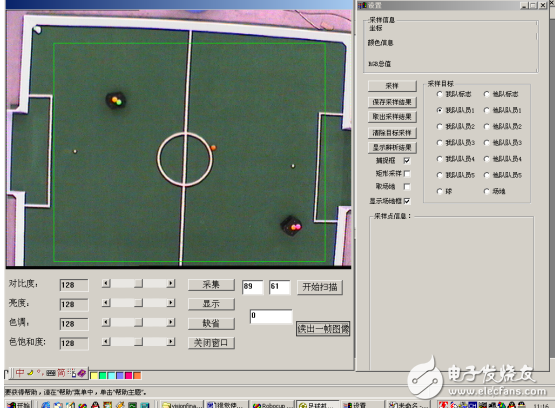This screenshot has height=408, width=555.
Task: Click the 开始扫描 button
Action: point(320,287)
